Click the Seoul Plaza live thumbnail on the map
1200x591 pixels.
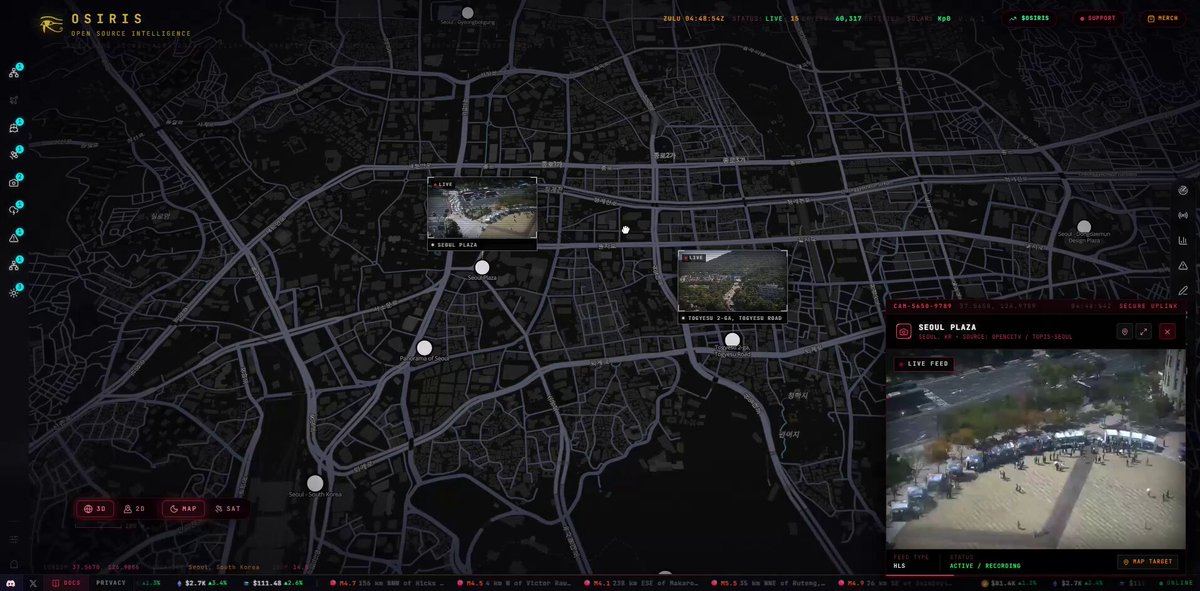point(482,209)
